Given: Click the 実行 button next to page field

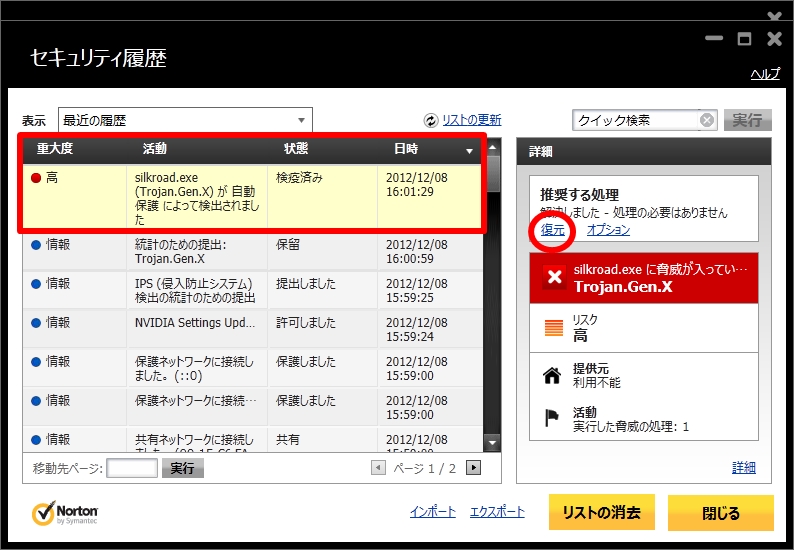Looking at the screenshot, I should click(183, 468).
